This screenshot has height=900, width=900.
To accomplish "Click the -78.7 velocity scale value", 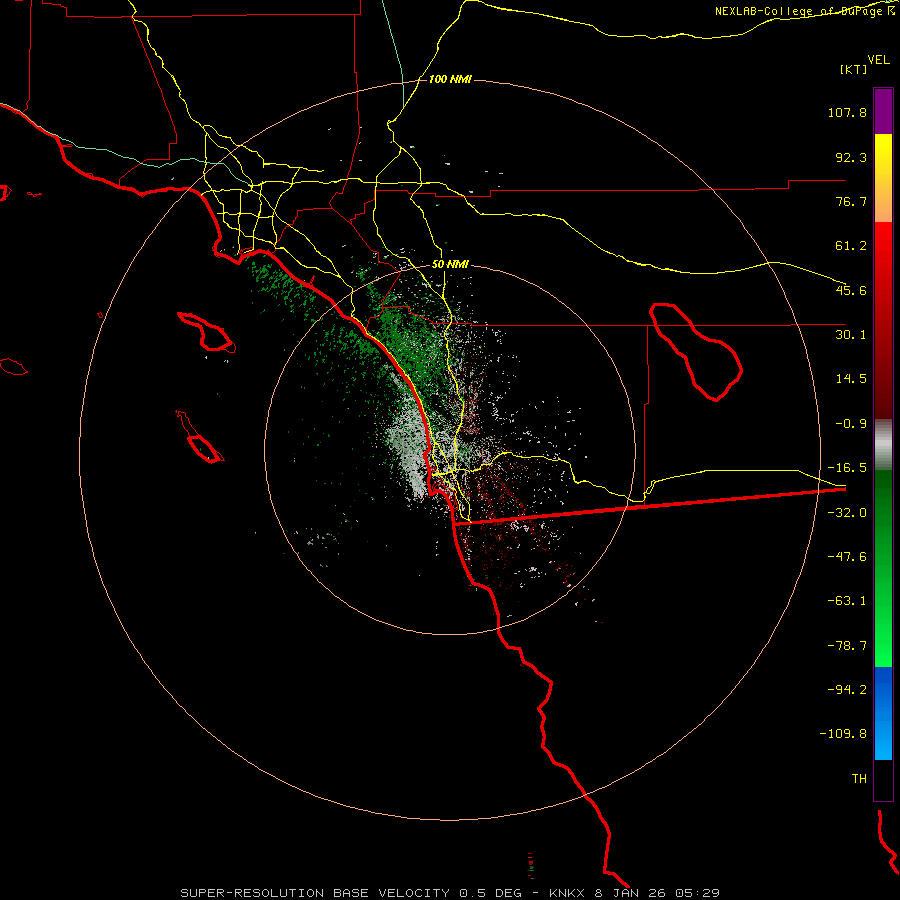I will tap(847, 646).
